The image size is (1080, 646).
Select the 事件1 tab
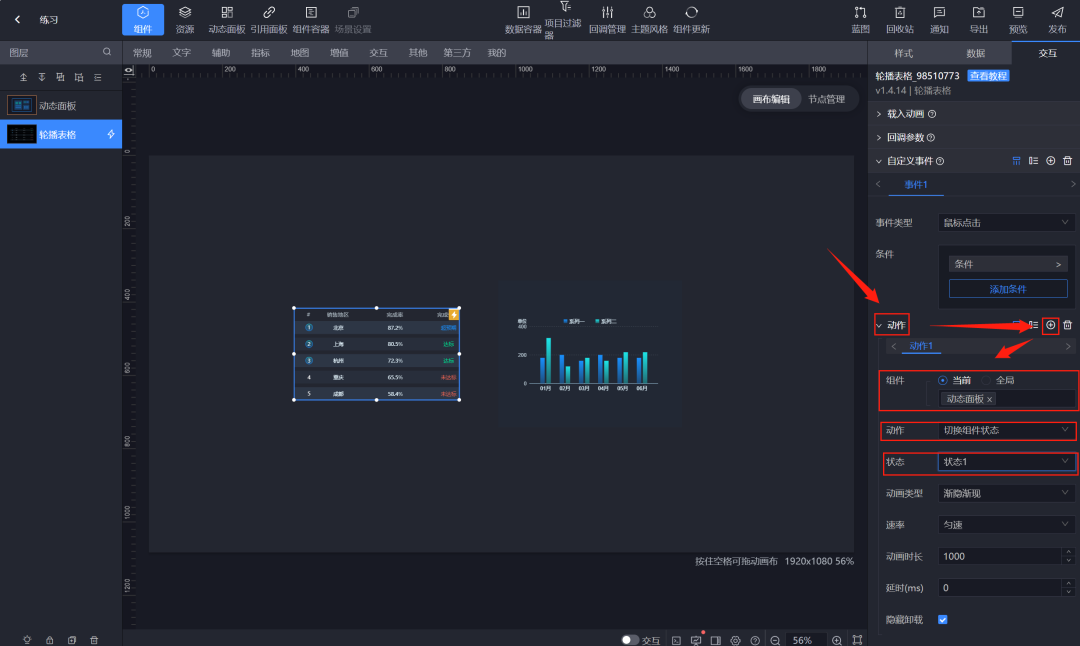pos(915,185)
